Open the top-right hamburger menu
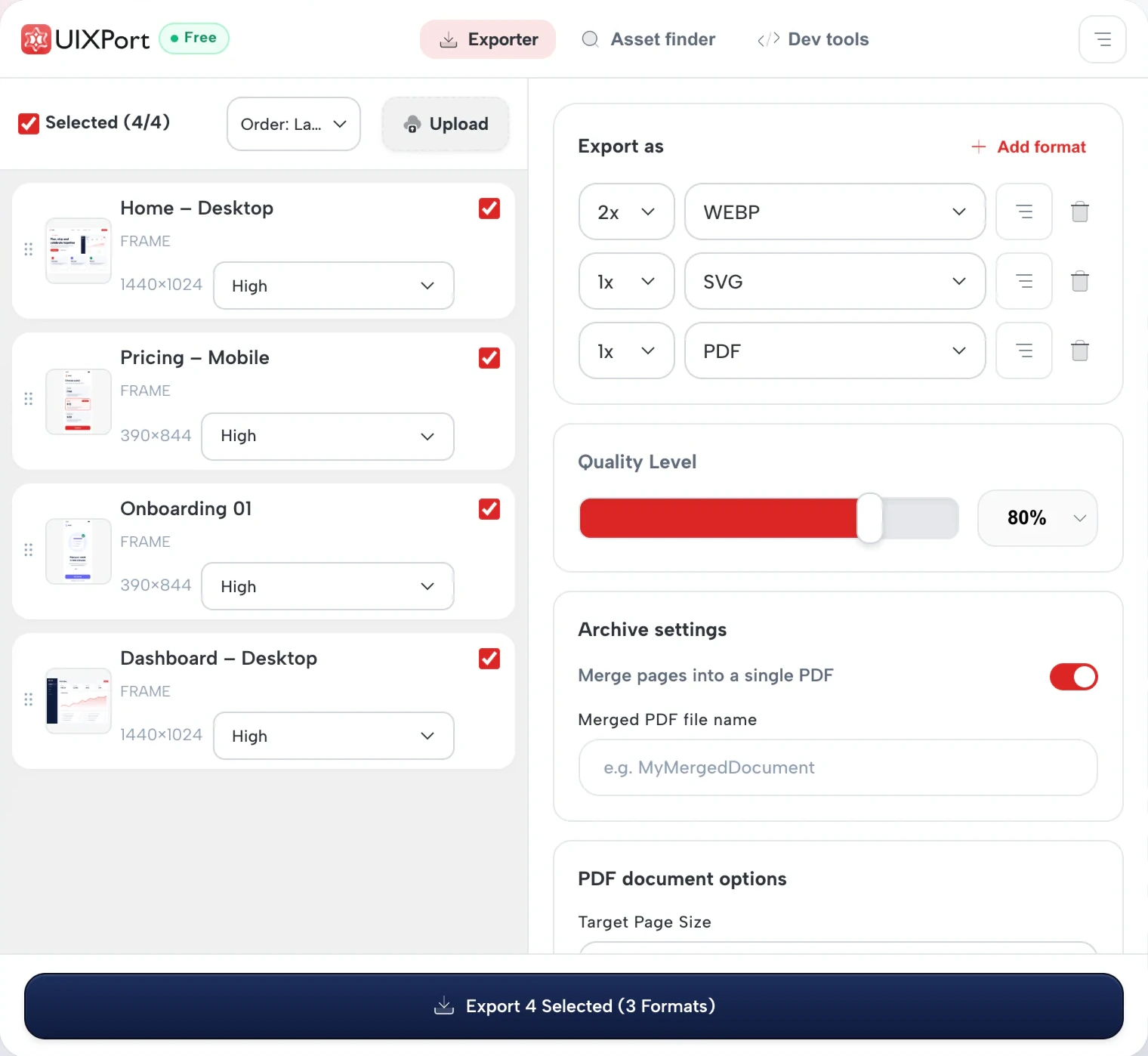 (x=1103, y=39)
